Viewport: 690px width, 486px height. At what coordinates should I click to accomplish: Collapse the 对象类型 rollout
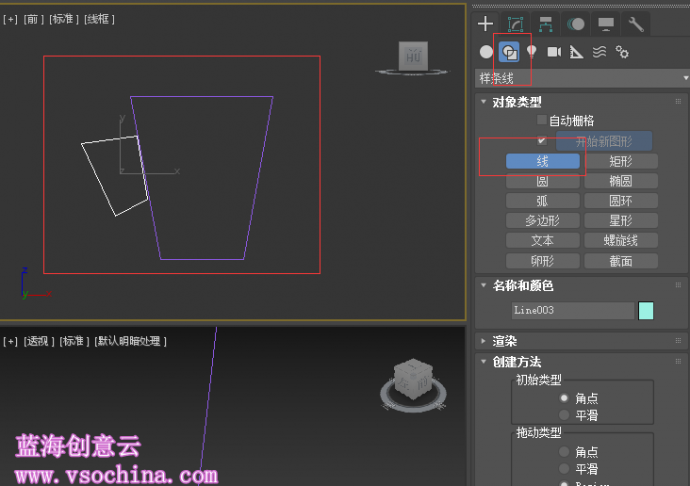coord(516,101)
